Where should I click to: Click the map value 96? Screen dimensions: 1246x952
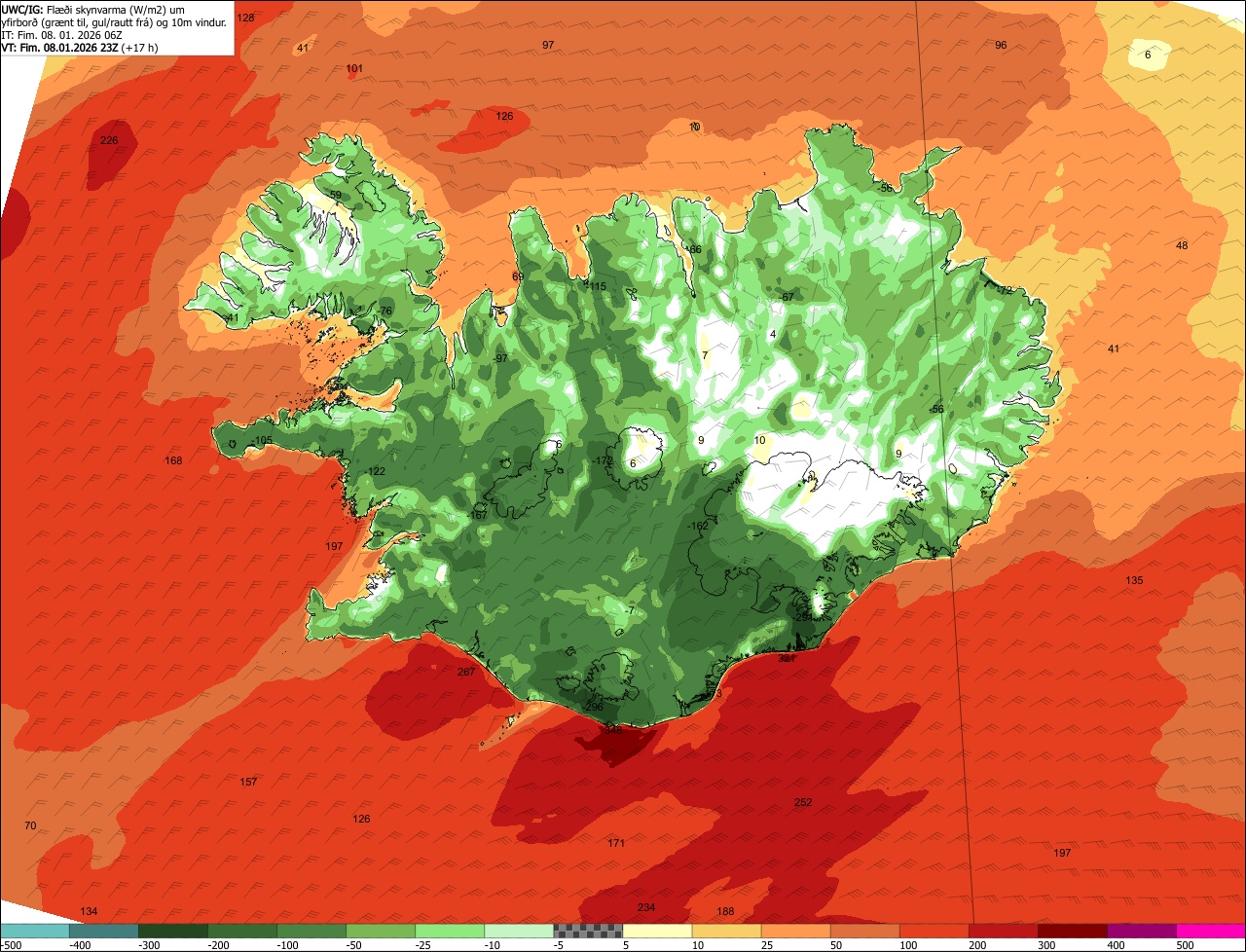pyautogui.click(x=1001, y=45)
